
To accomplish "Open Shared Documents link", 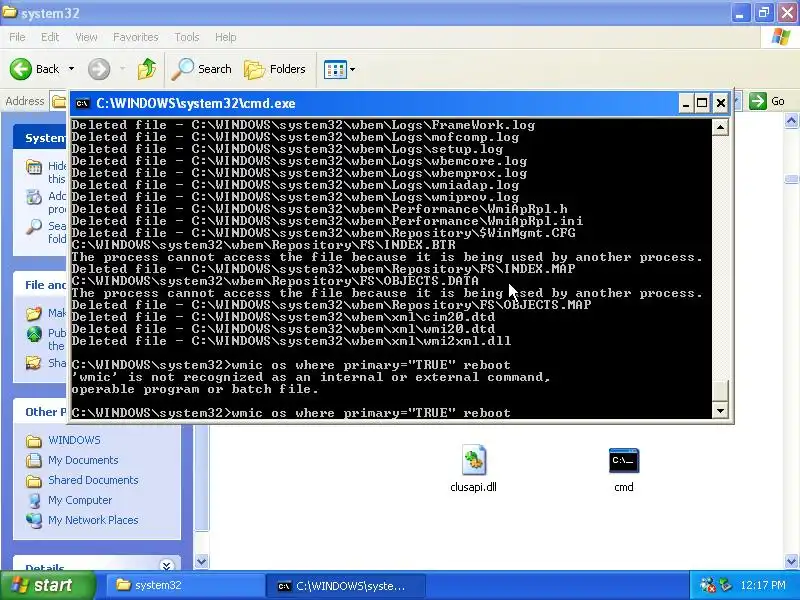I will coord(93,480).
